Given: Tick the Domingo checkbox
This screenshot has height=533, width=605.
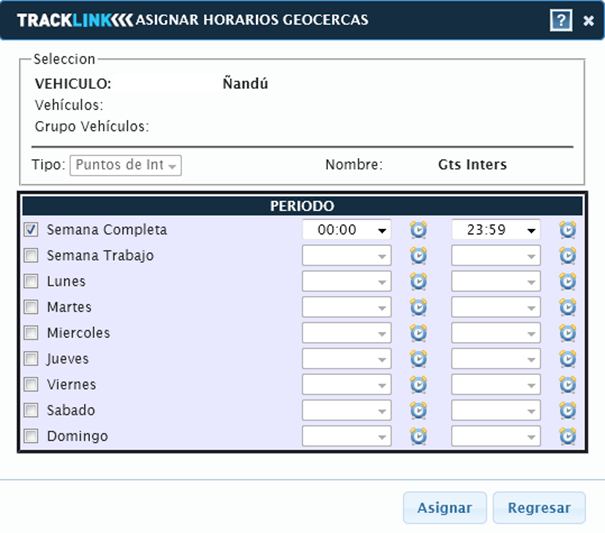Looking at the screenshot, I should pyautogui.click(x=31, y=436).
